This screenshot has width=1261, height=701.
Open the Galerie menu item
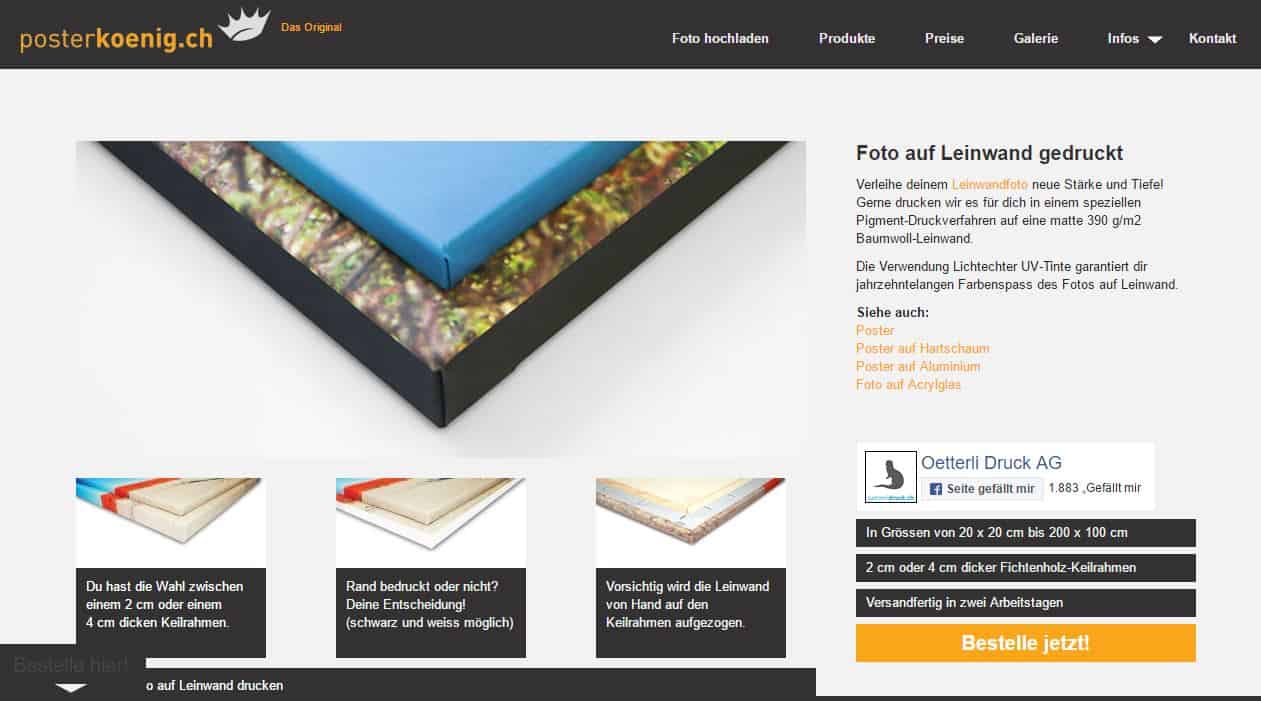(1036, 38)
